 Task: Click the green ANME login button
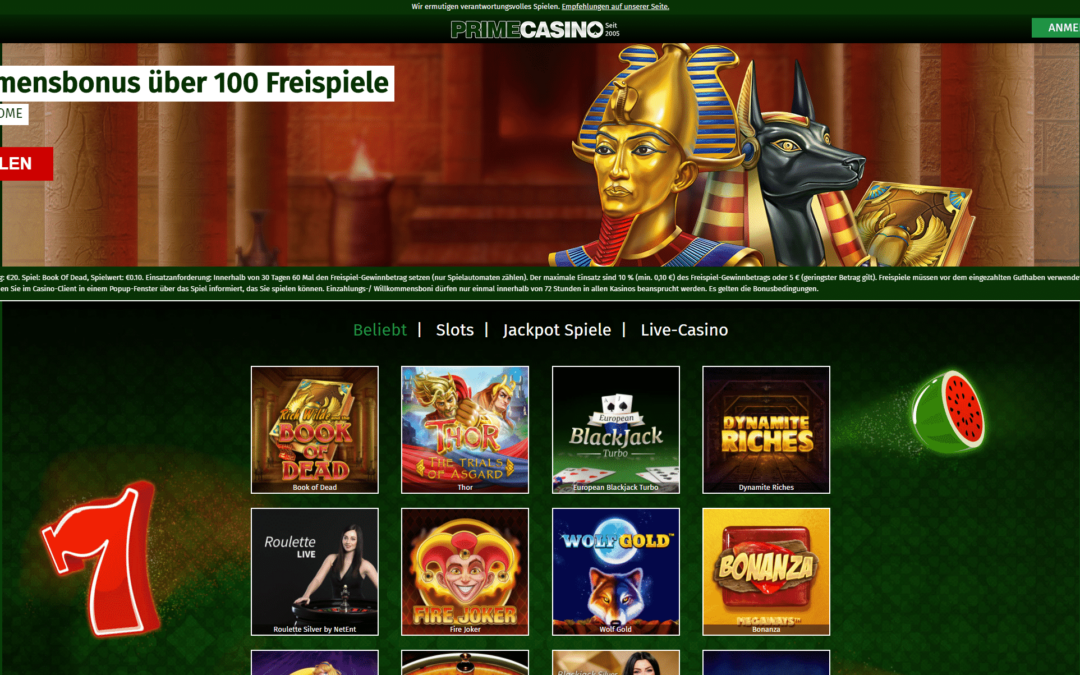1056,28
